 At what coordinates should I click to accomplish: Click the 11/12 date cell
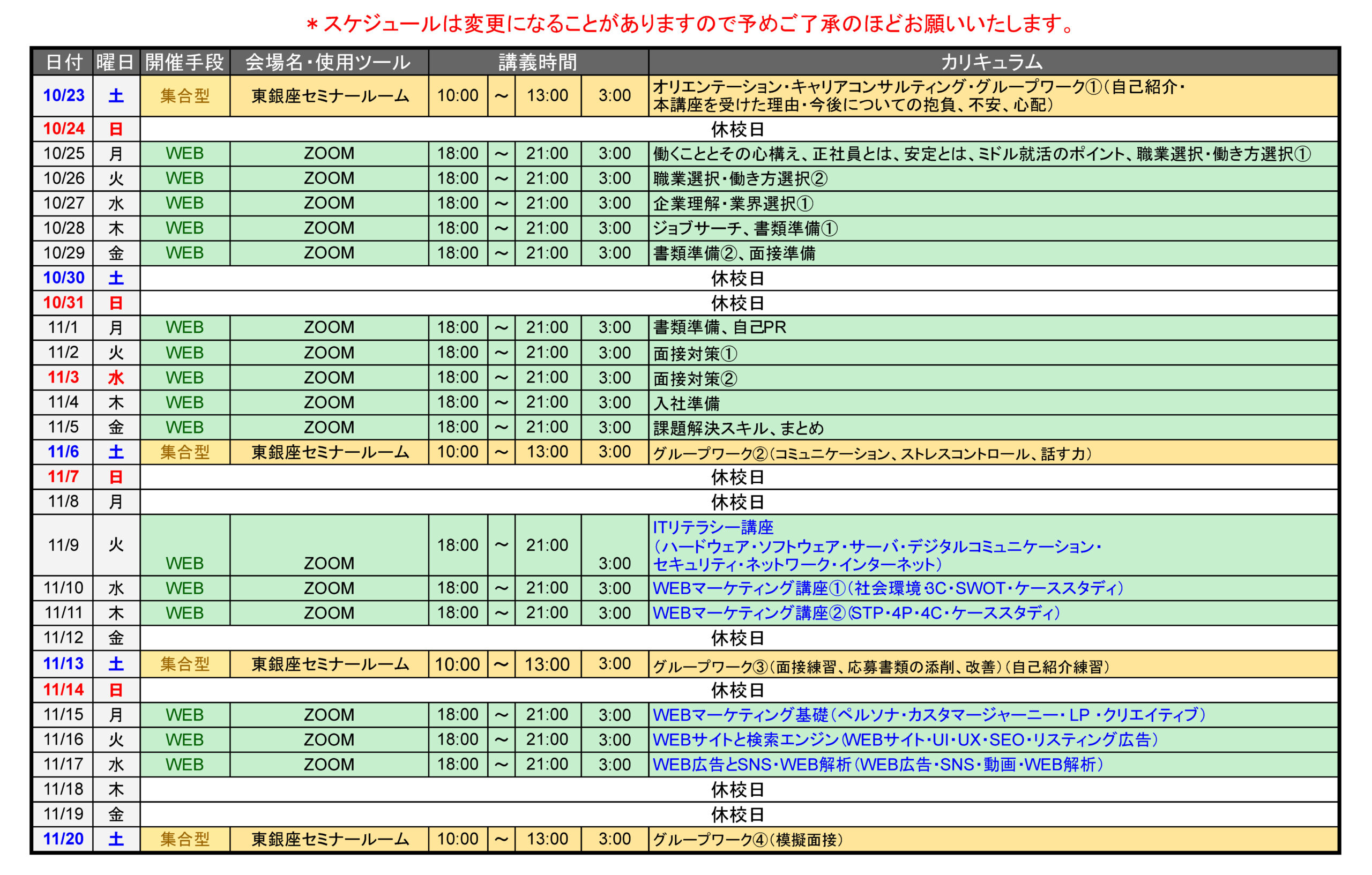click(63, 638)
